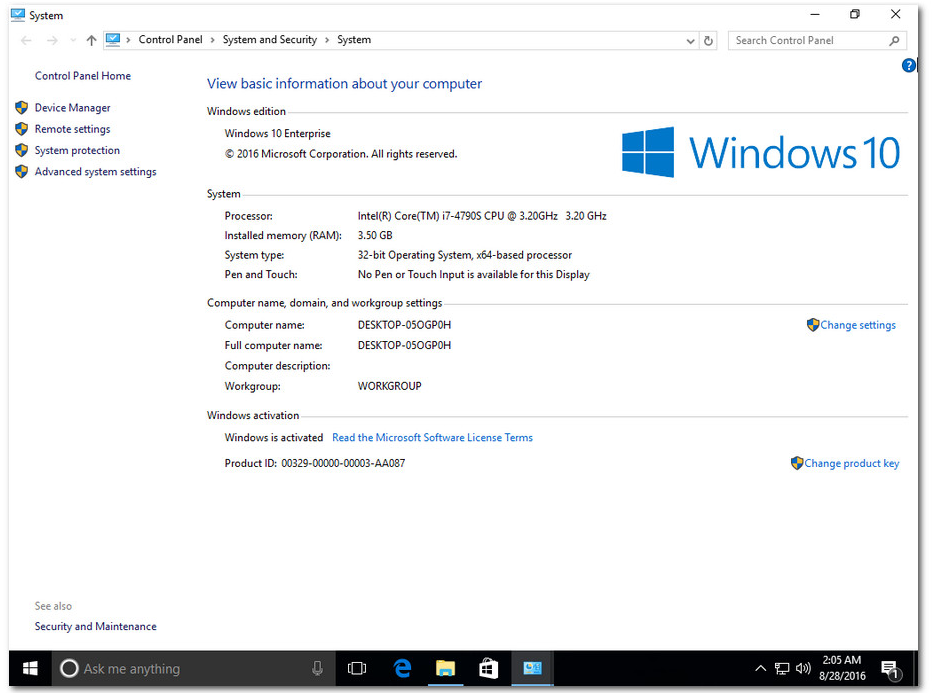Expand chevron before Control Panel breadcrumb
Image resolution: width=933 pixels, height=693 pixels.
pyautogui.click(x=129, y=40)
